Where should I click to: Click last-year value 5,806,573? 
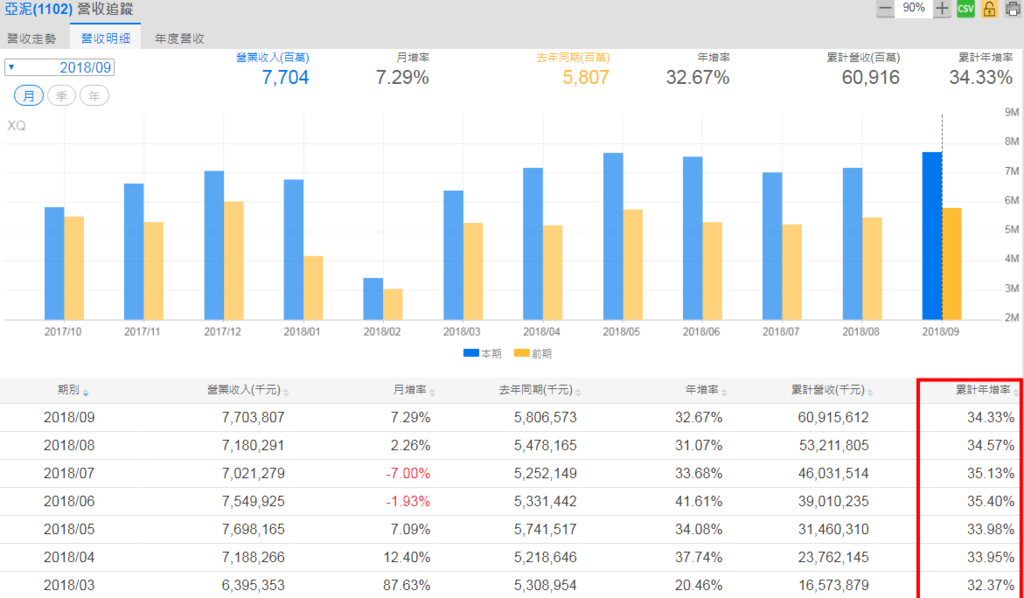click(x=545, y=417)
